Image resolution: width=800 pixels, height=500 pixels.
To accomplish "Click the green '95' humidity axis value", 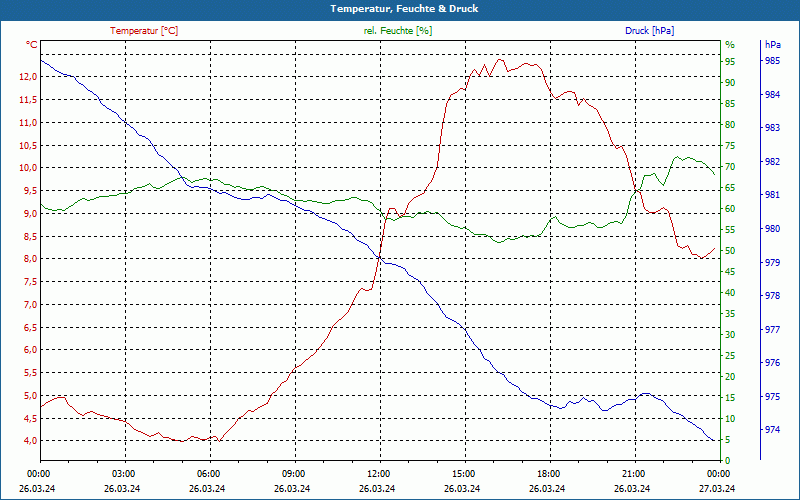I will coord(730,61).
